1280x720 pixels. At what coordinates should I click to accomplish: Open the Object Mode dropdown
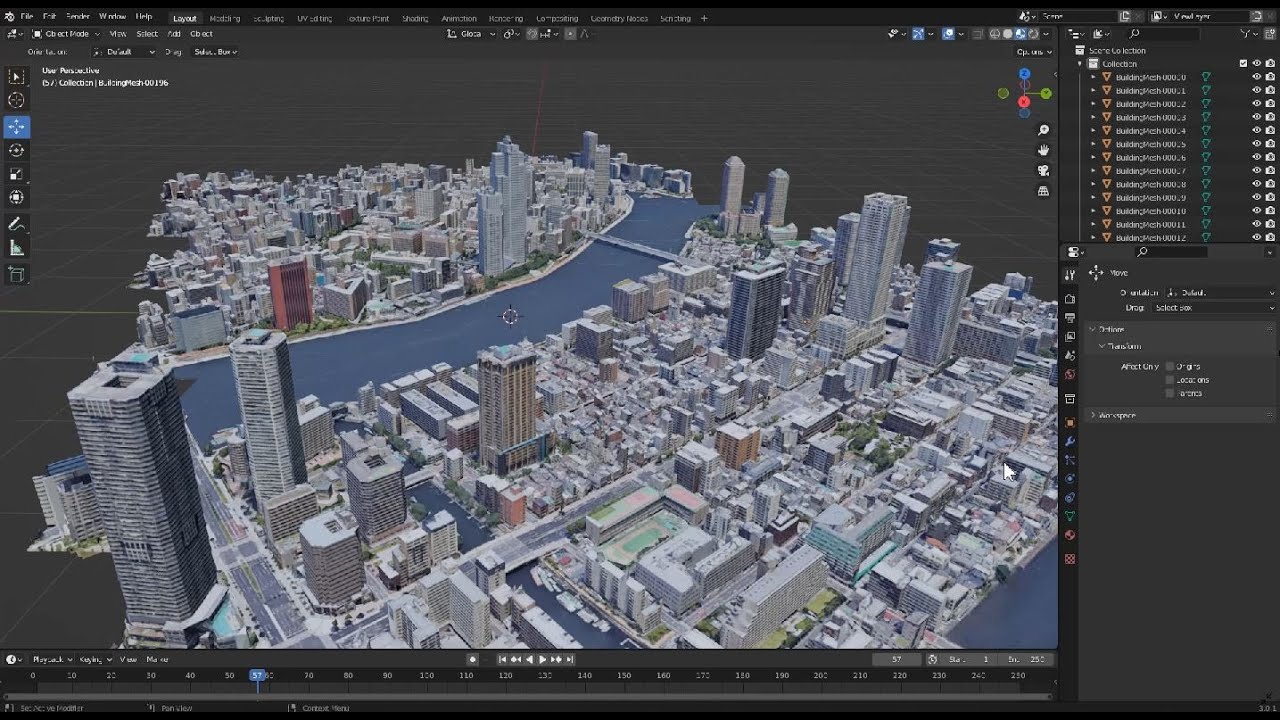pos(66,34)
